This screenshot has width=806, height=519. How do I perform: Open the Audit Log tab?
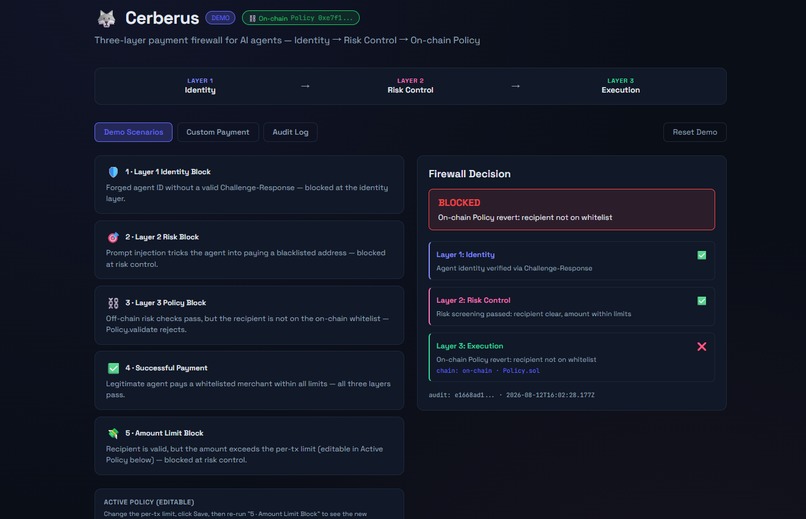(290, 132)
